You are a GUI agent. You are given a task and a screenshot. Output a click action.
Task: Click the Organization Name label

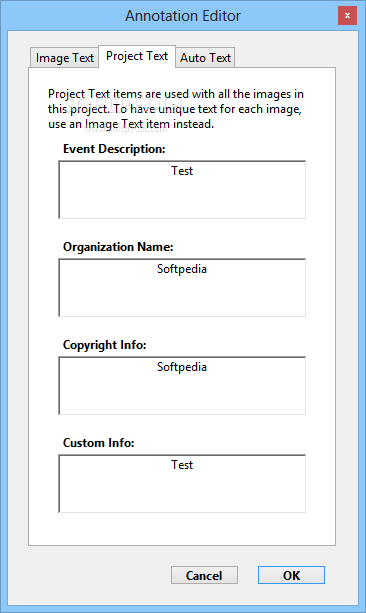tap(118, 247)
